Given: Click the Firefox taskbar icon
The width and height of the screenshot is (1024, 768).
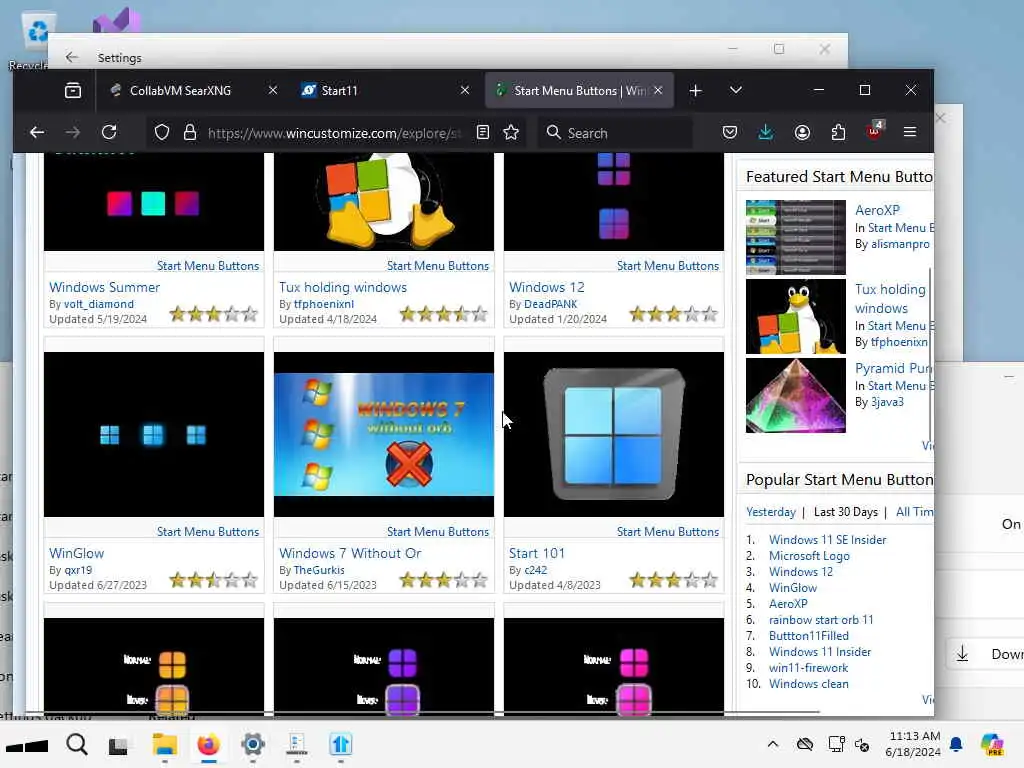Looking at the screenshot, I should (x=208, y=744).
